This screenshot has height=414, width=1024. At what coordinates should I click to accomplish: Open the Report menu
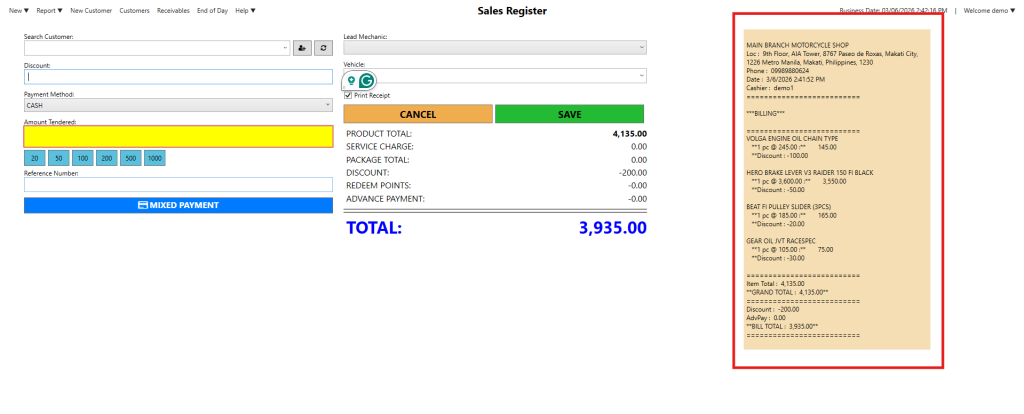coord(48,11)
